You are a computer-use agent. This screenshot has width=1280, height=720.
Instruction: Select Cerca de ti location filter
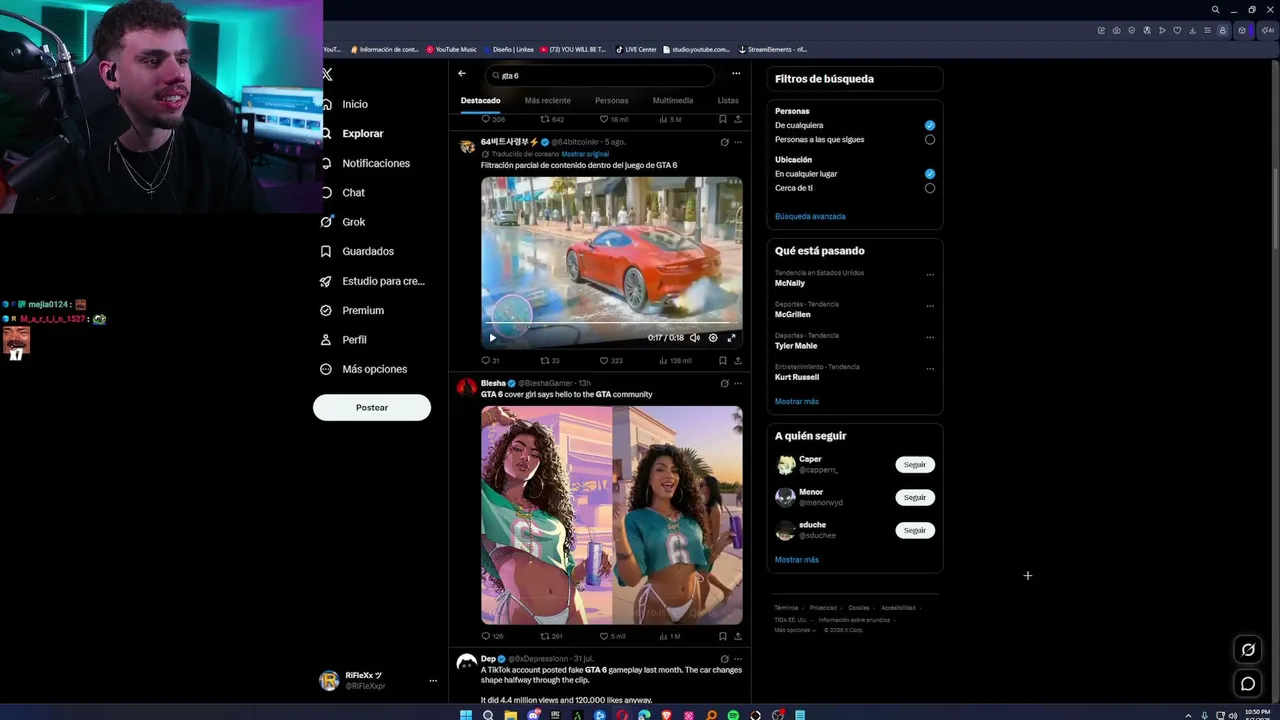tap(930, 188)
